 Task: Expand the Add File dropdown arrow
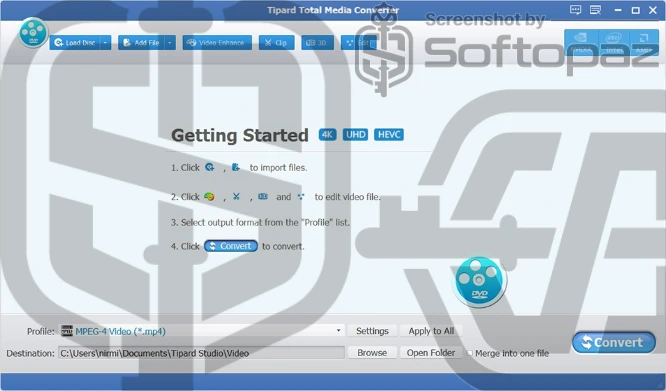point(170,42)
